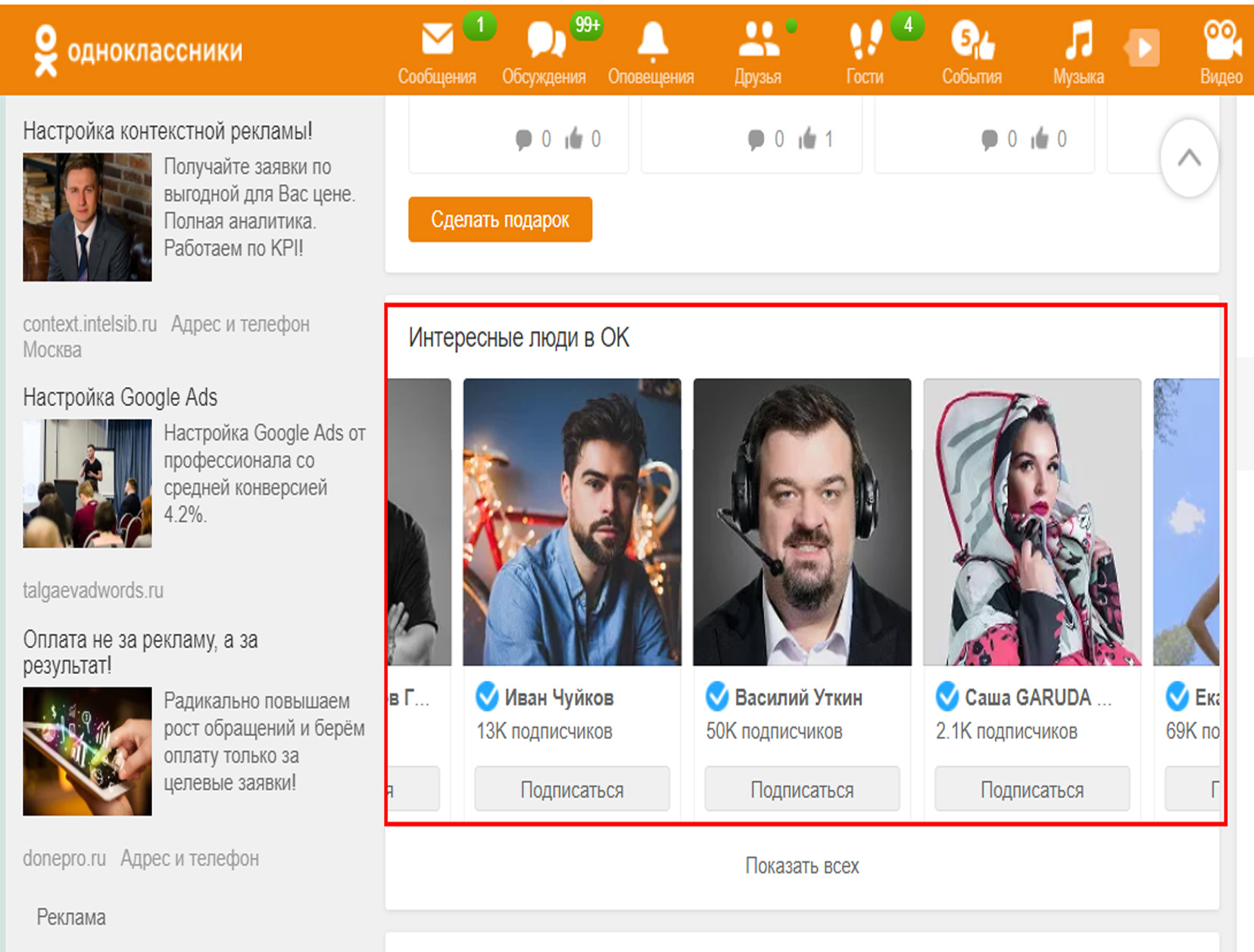
Task: Subscribe to Иван Чуйков
Action: (x=572, y=789)
